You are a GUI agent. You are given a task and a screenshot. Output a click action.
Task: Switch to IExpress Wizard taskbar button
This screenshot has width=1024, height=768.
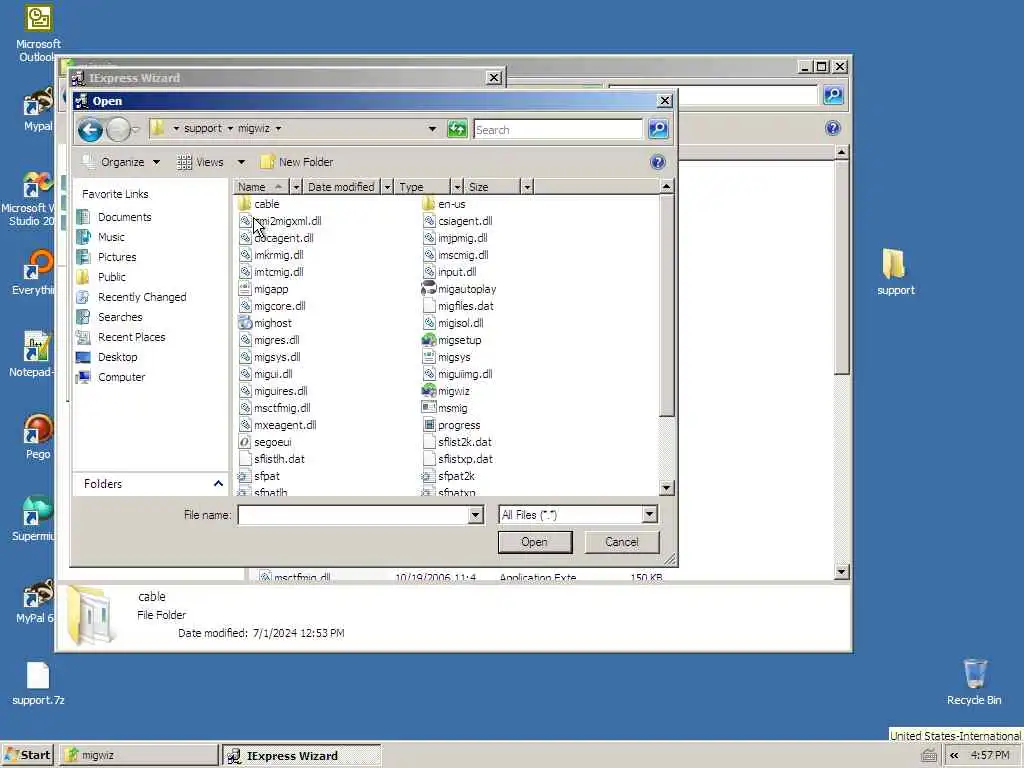click(300, 756)
